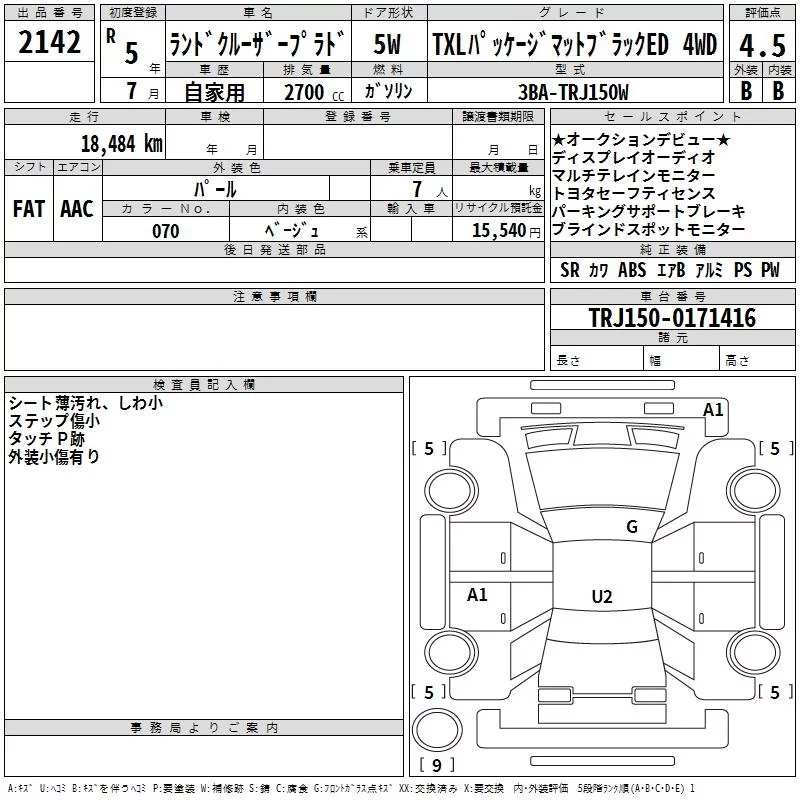This screenshot has width=800, height=800.
Task: Select the 7 passenger capacity value
Action: coord(417,189)
